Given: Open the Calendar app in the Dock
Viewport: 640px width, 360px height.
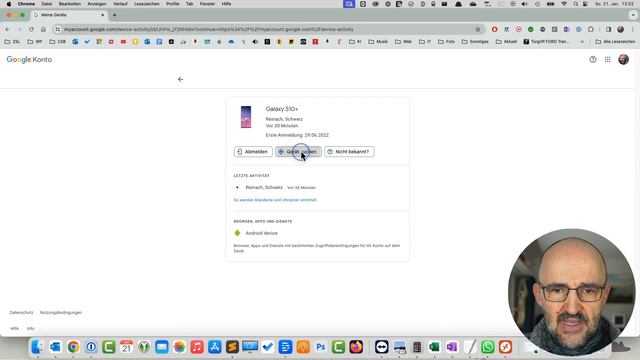Looking at the screenshot, I should (127, 347).
